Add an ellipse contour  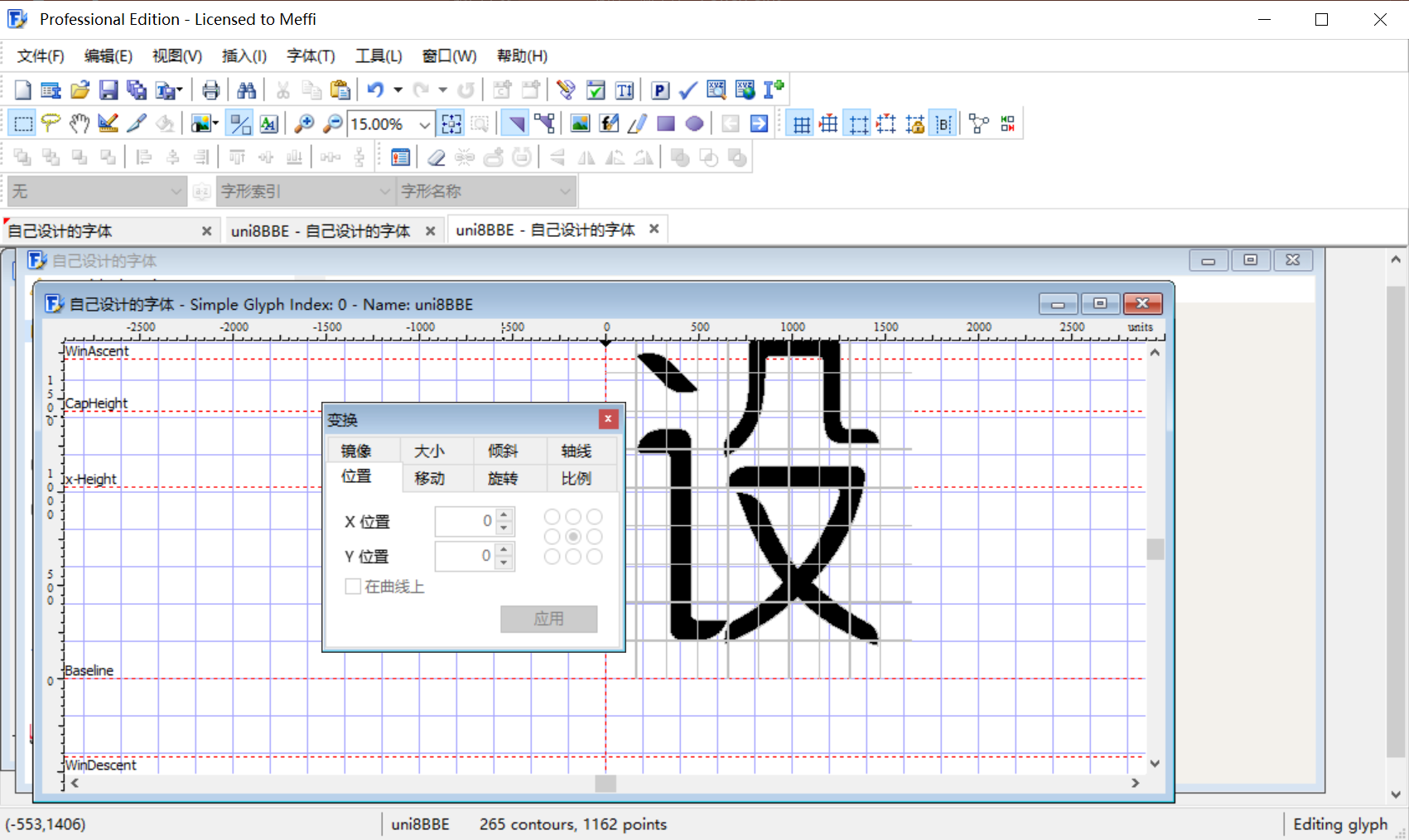click(x=694, y=124)
